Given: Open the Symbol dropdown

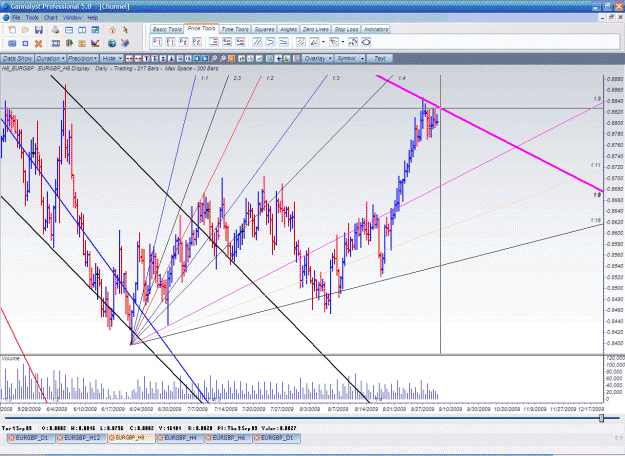Looking at the screenshot, I should click(x=350, y=59).
